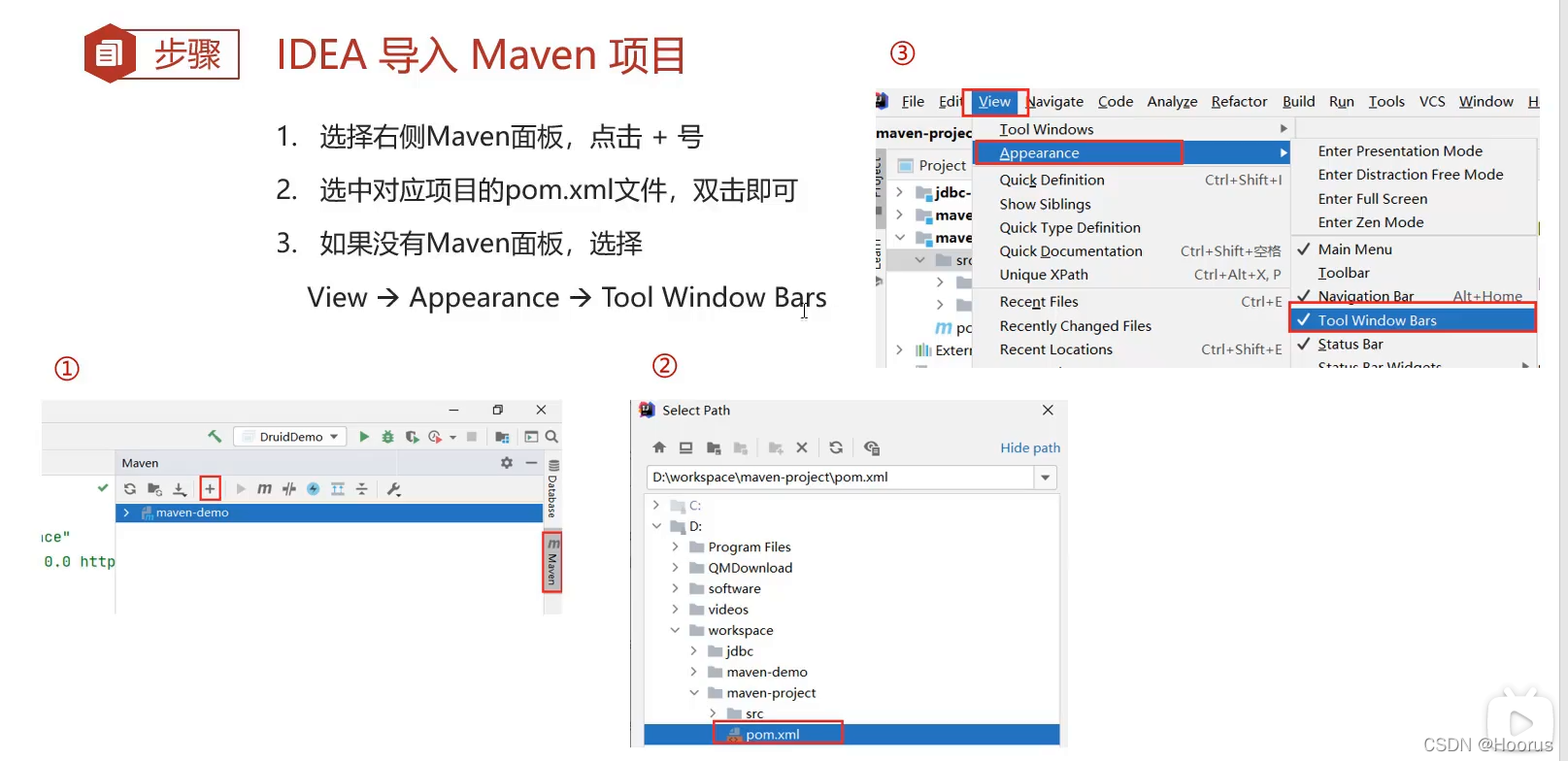1568x761 pixels.
Task: Click the Search Everywhere magnifier icon
Action: click(551, 437)
